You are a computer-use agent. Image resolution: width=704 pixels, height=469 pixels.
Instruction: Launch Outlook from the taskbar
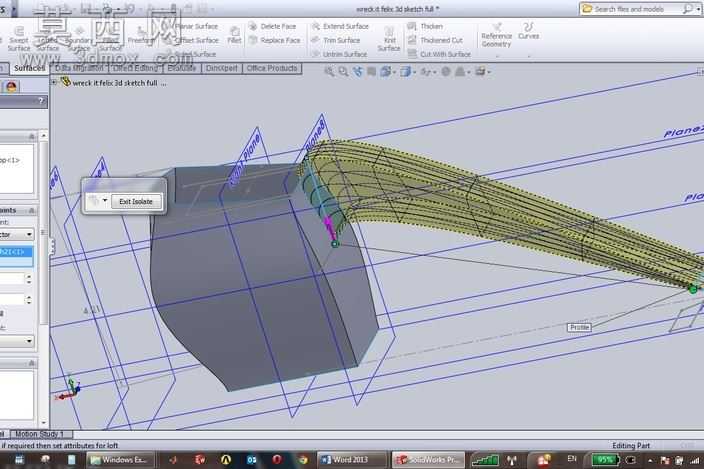251,460
